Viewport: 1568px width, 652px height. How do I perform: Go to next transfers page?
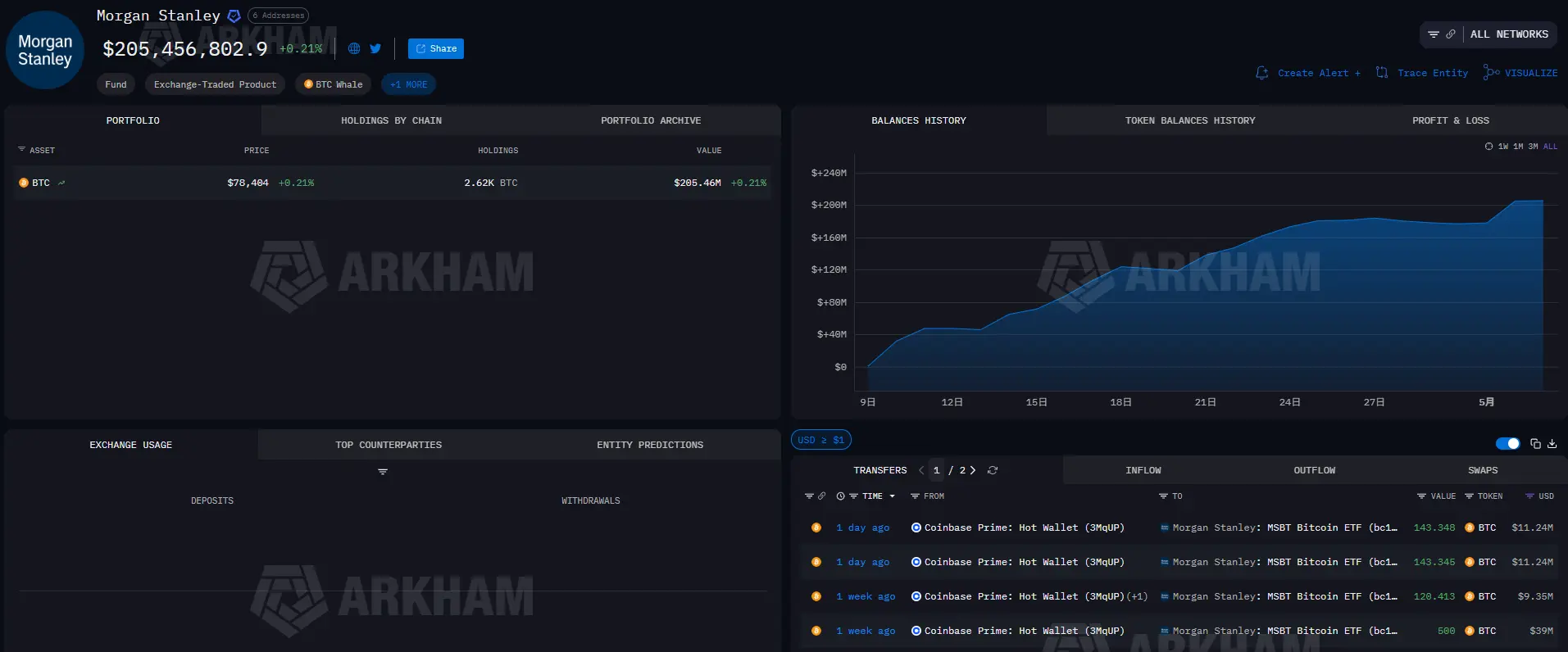[x=973, y=470]
